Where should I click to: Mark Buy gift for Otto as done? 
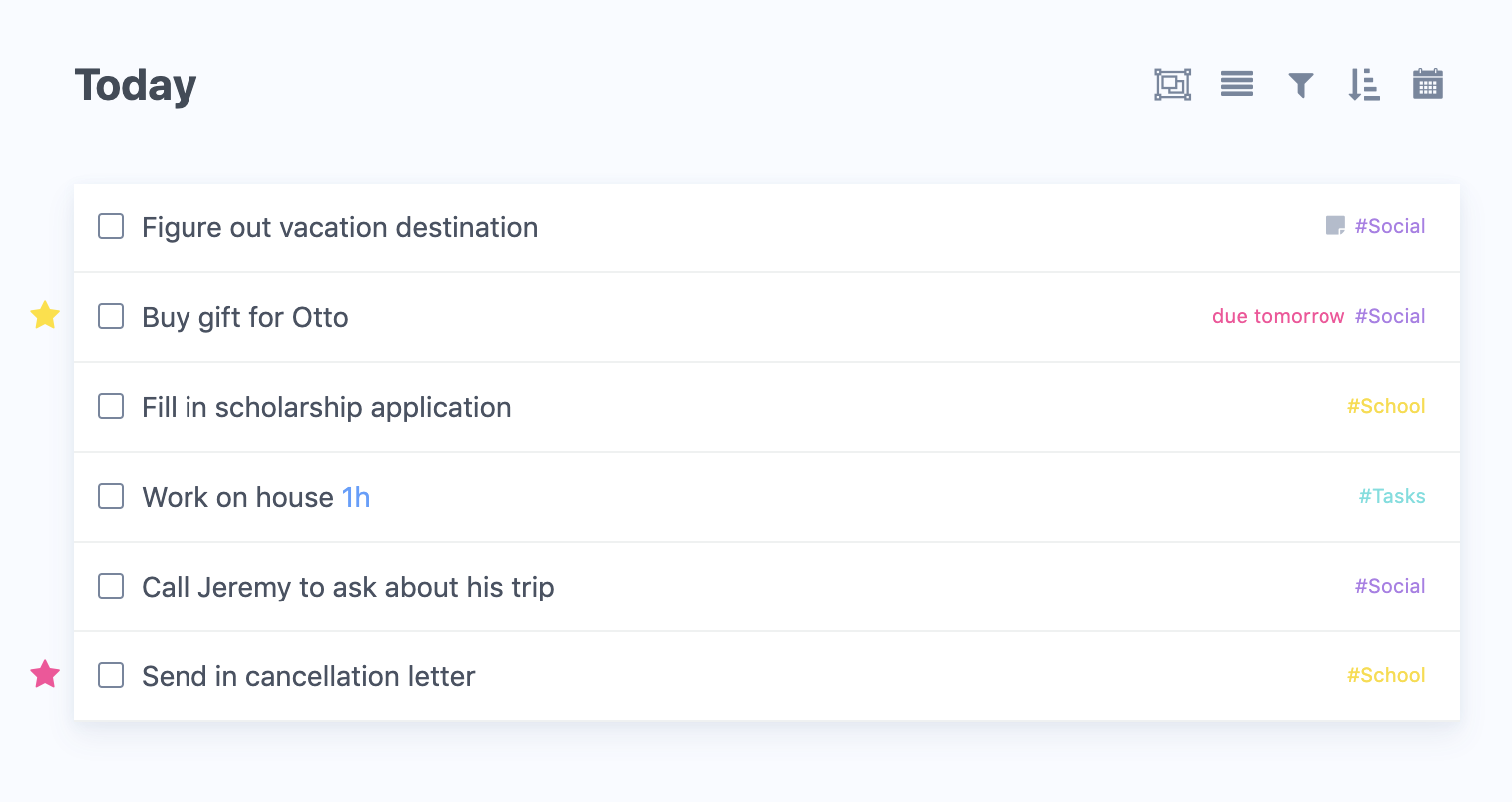point(111,316)
